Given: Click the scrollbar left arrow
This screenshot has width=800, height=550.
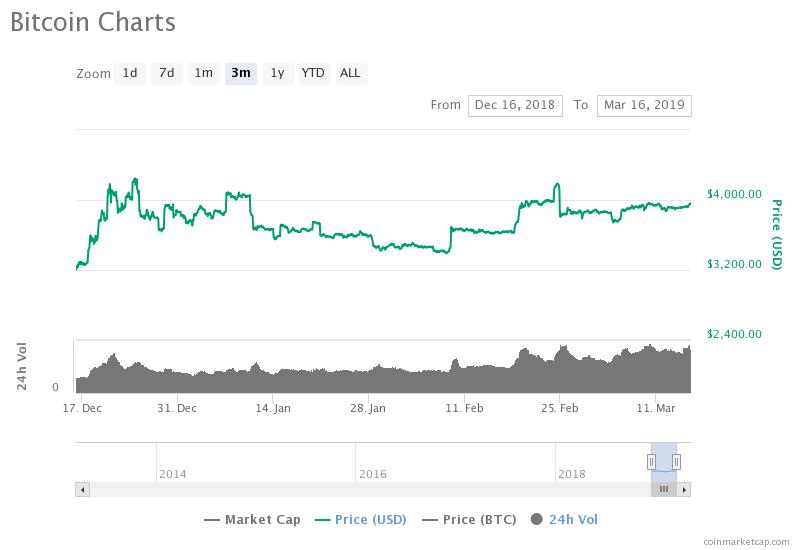Looking at the screenshot, I should click(x=83, y=489).
